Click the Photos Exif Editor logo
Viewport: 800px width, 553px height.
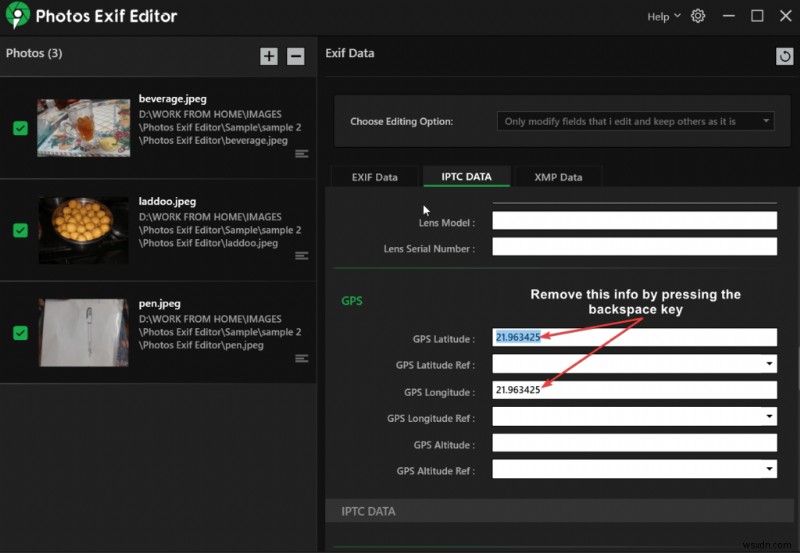coord(17,16)
